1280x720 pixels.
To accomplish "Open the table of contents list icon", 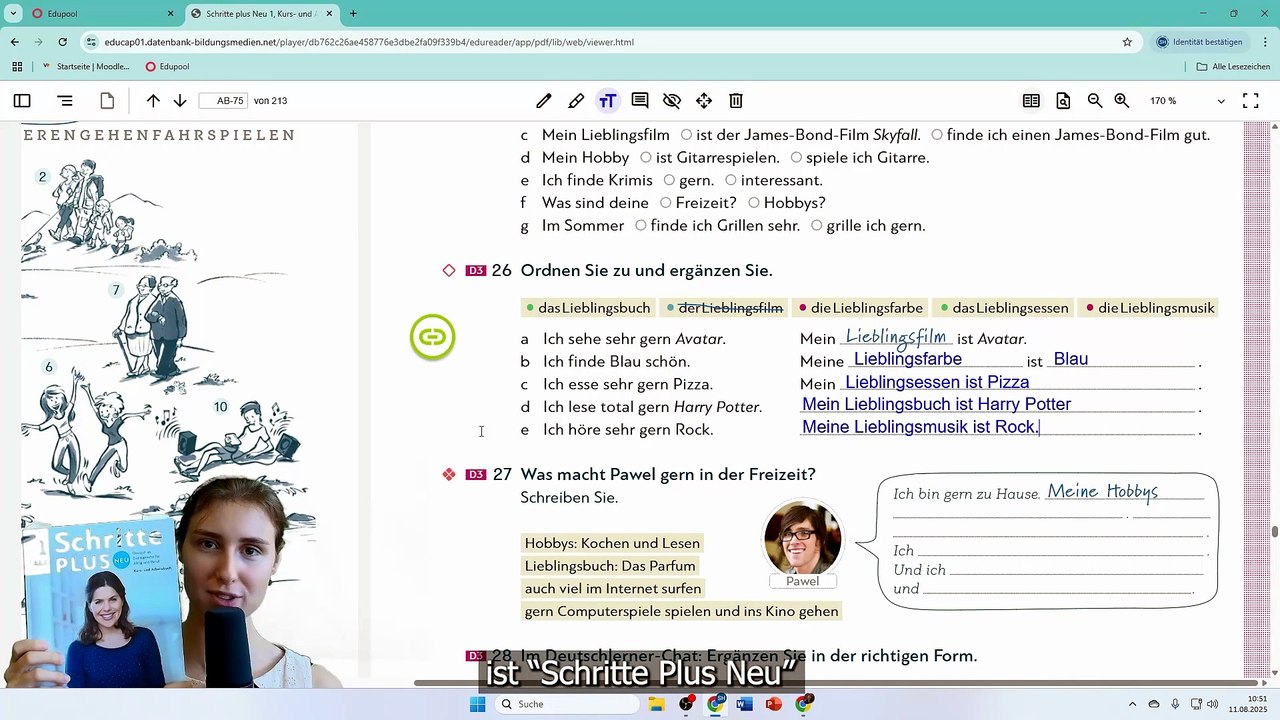I will coord(65,101).
